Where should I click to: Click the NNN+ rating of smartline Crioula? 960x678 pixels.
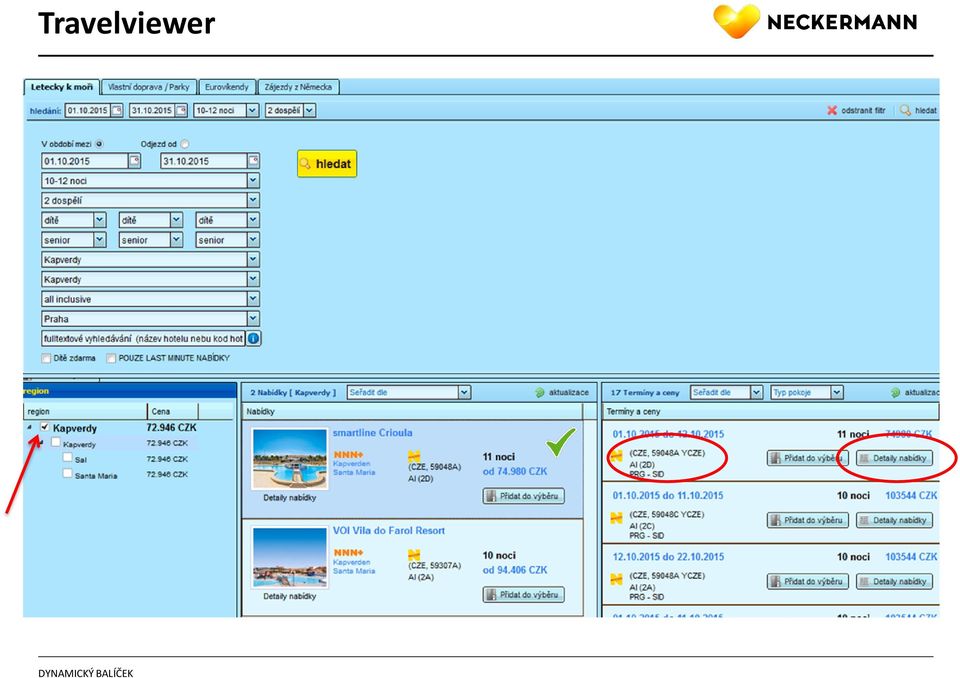[348, 454]
